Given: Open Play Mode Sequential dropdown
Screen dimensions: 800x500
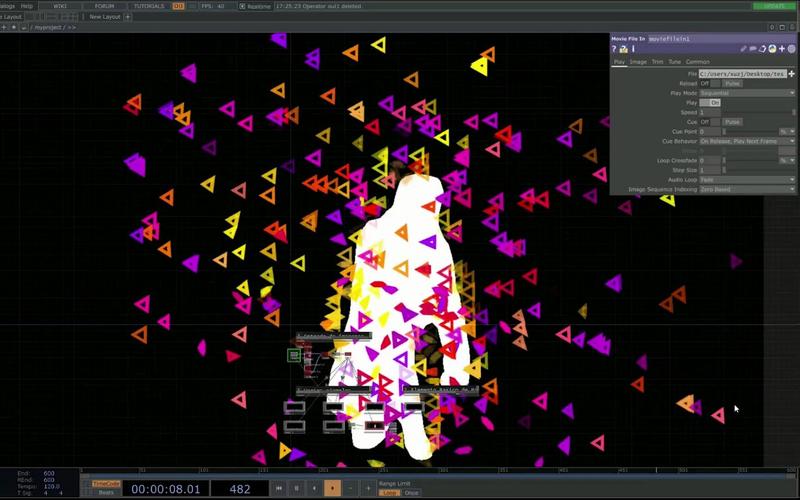Looking at the screenshot, I should pyautogui.click(x=747, y=93).
